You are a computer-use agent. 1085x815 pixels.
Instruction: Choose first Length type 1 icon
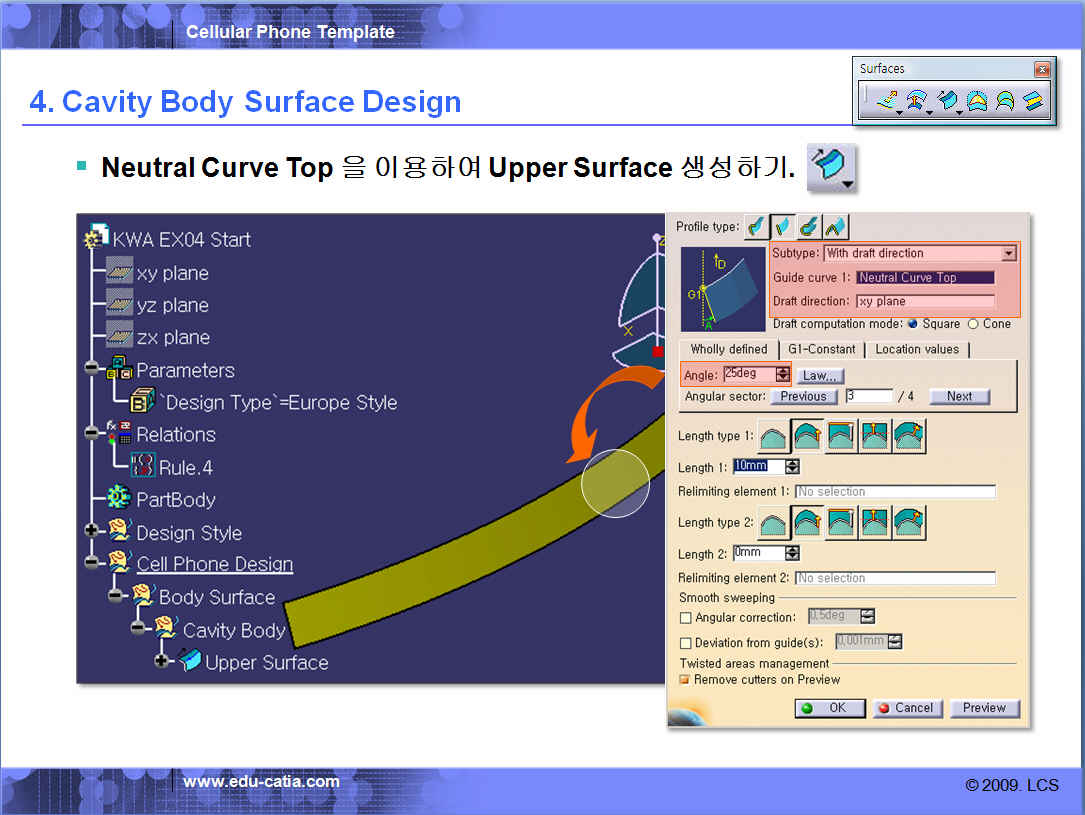click(773, 437)
